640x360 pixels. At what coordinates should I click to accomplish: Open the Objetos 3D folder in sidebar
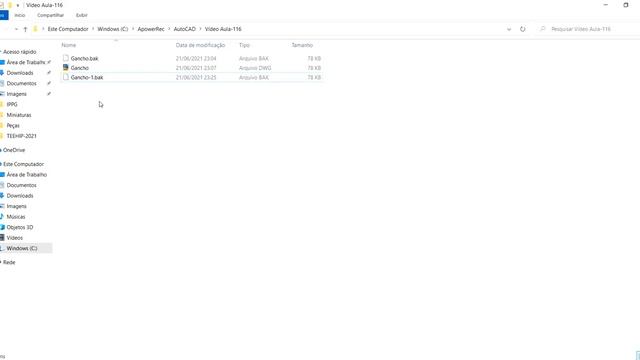pyautogui.click(x=20, y=227)
